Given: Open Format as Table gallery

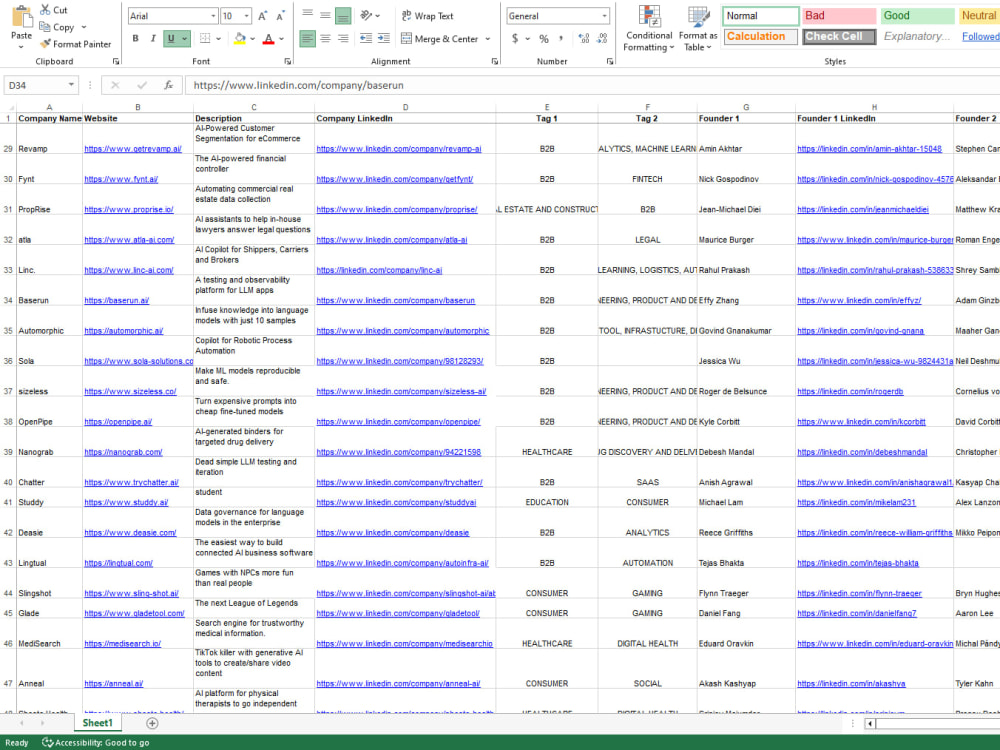Looking at the screenshot, I should pyautogui.click(x=698, y=29).
